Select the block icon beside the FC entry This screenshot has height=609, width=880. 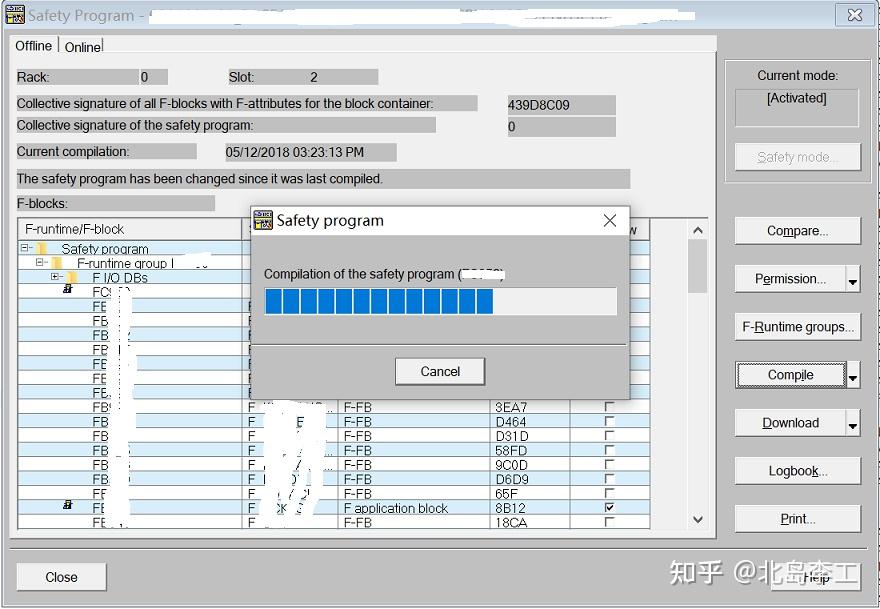click(67, 290)
